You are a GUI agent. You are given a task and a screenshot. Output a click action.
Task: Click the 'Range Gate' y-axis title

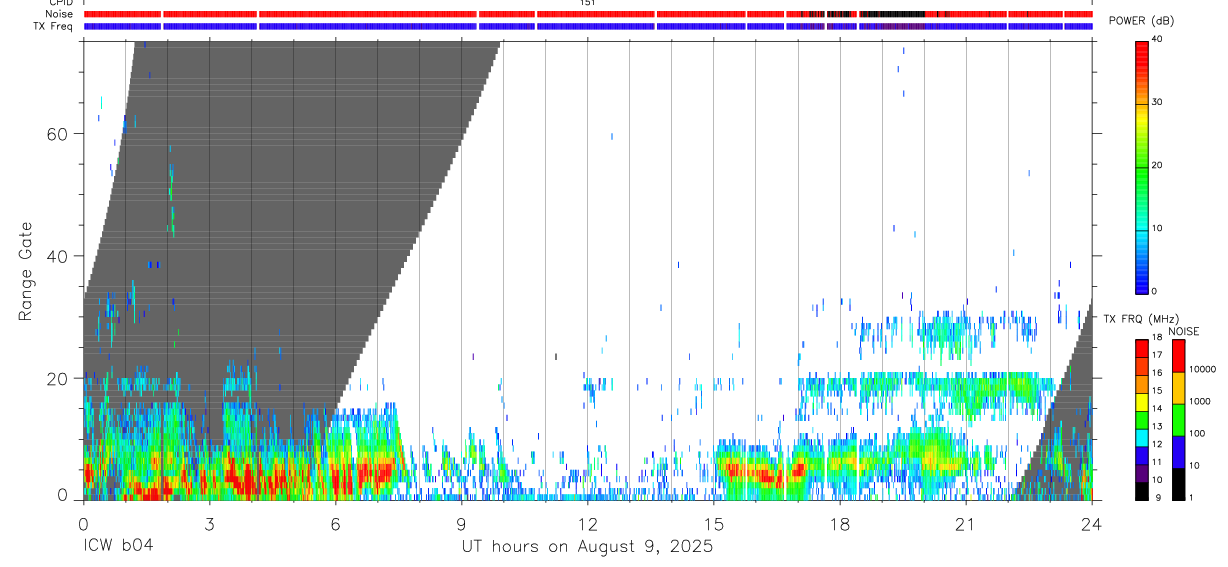27,273
